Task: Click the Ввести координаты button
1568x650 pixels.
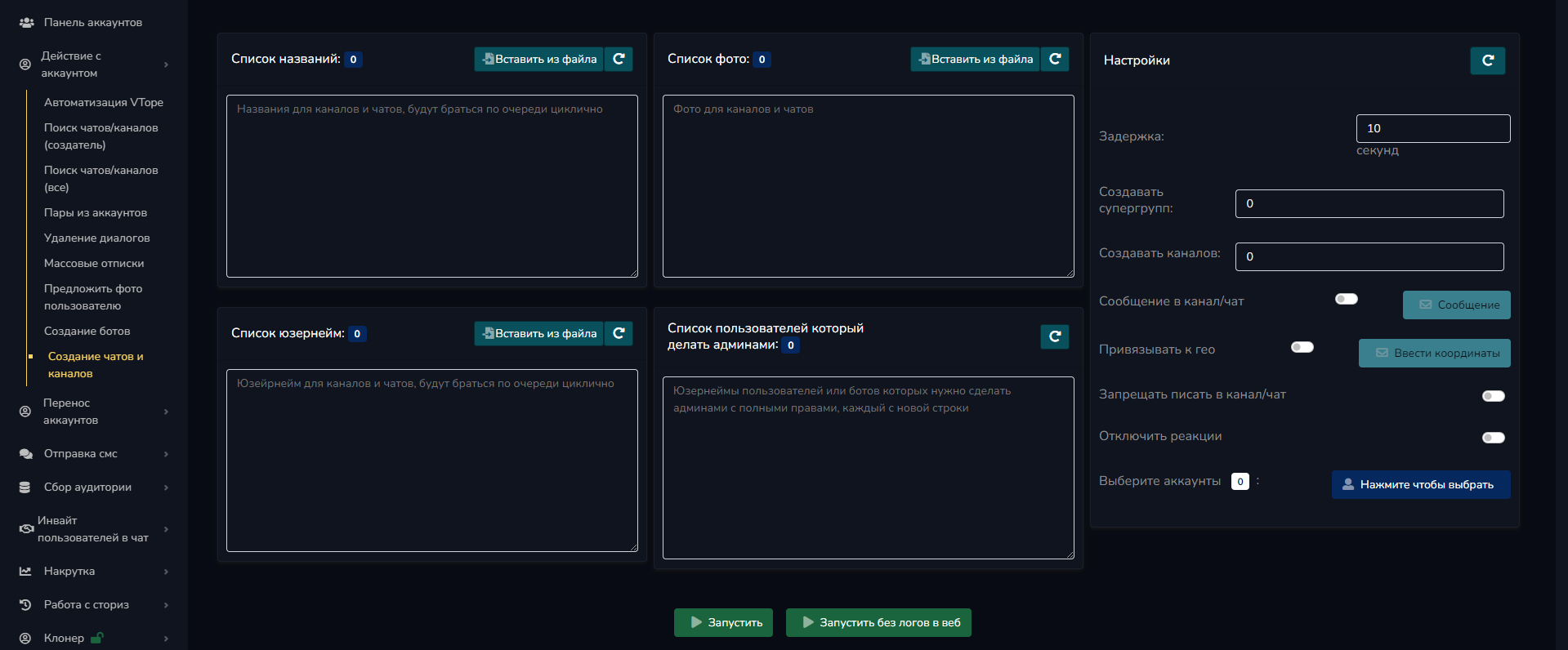Action: click(x=1435, y=353)
